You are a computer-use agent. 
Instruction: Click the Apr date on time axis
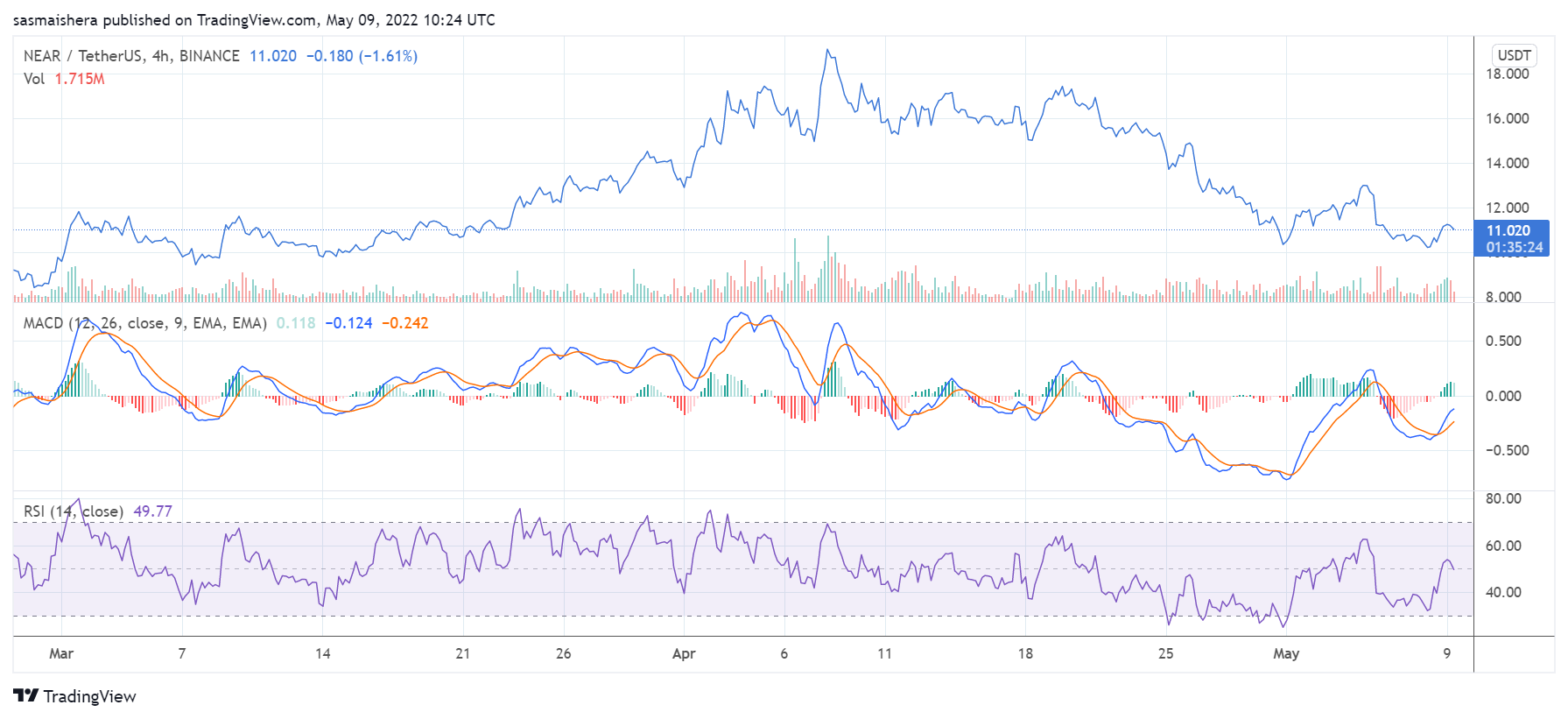click(684, 653)
